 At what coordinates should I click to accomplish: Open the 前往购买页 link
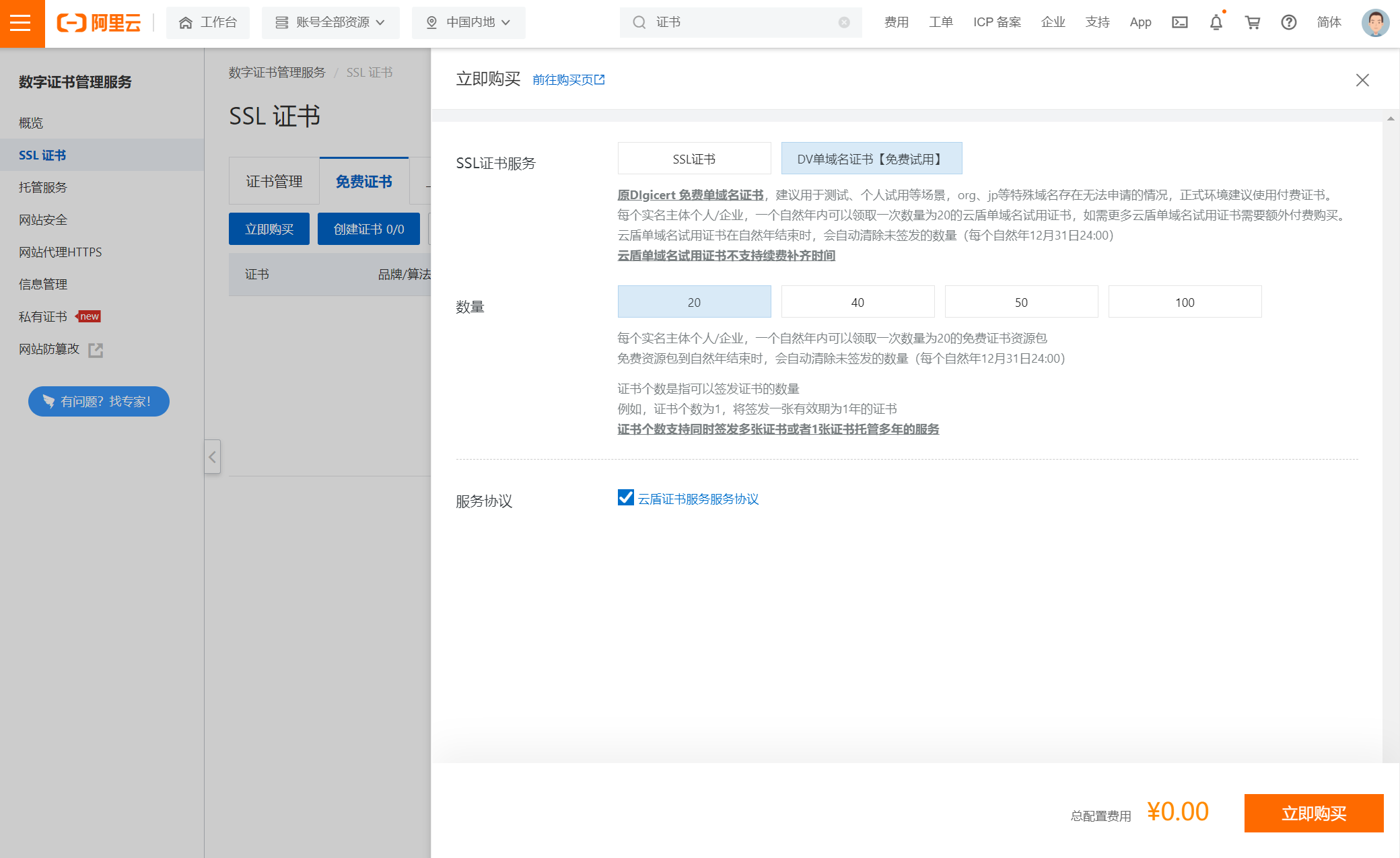pyautogui.click(x=568, y=80)
